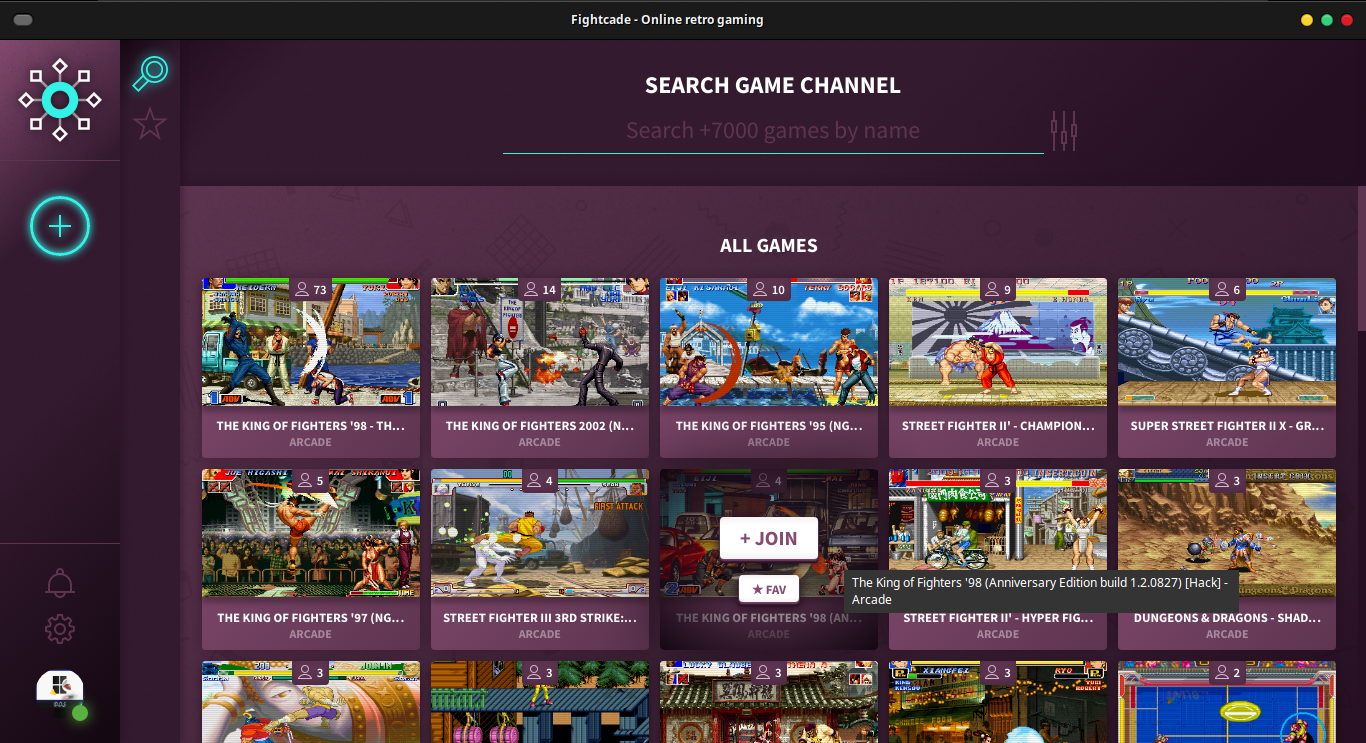Click the 'THE KING OF FIGHTERS 2002 (N...' title
The height and width of the screenshot is (743, 1366).
(x=540, y=426)
